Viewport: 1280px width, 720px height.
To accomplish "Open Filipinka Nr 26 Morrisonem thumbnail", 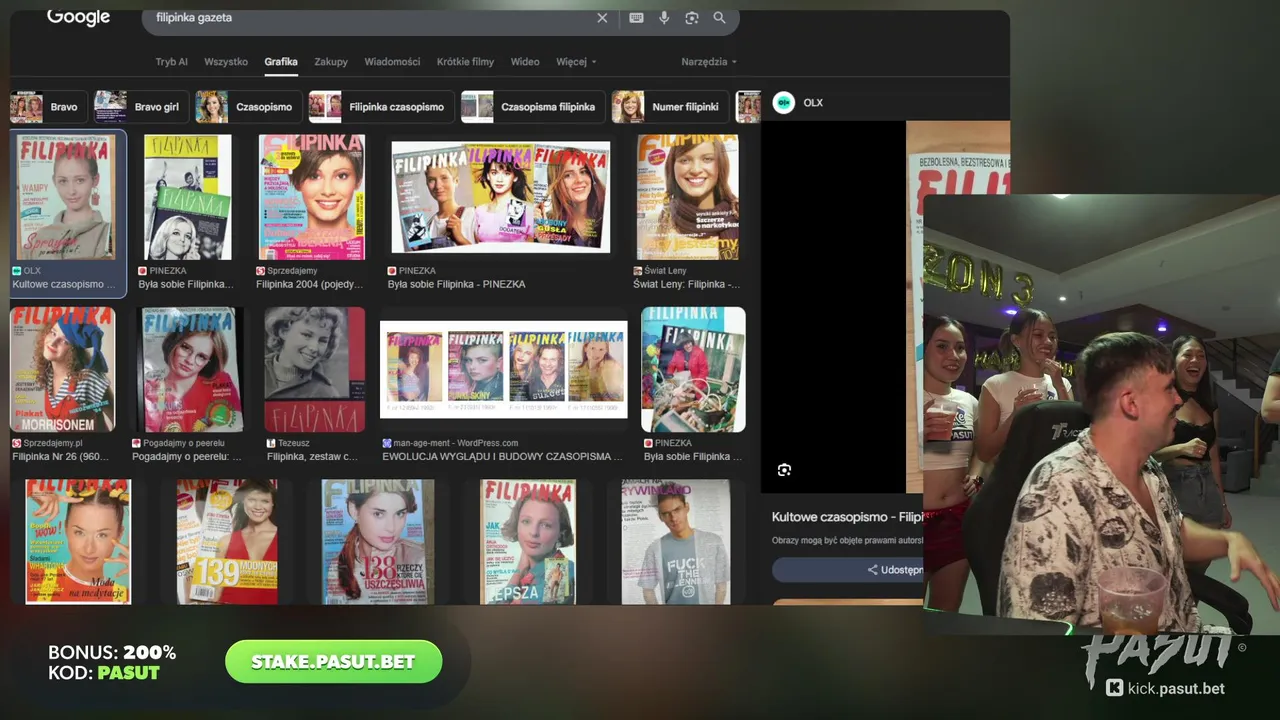I will click(x=63, y=369).
